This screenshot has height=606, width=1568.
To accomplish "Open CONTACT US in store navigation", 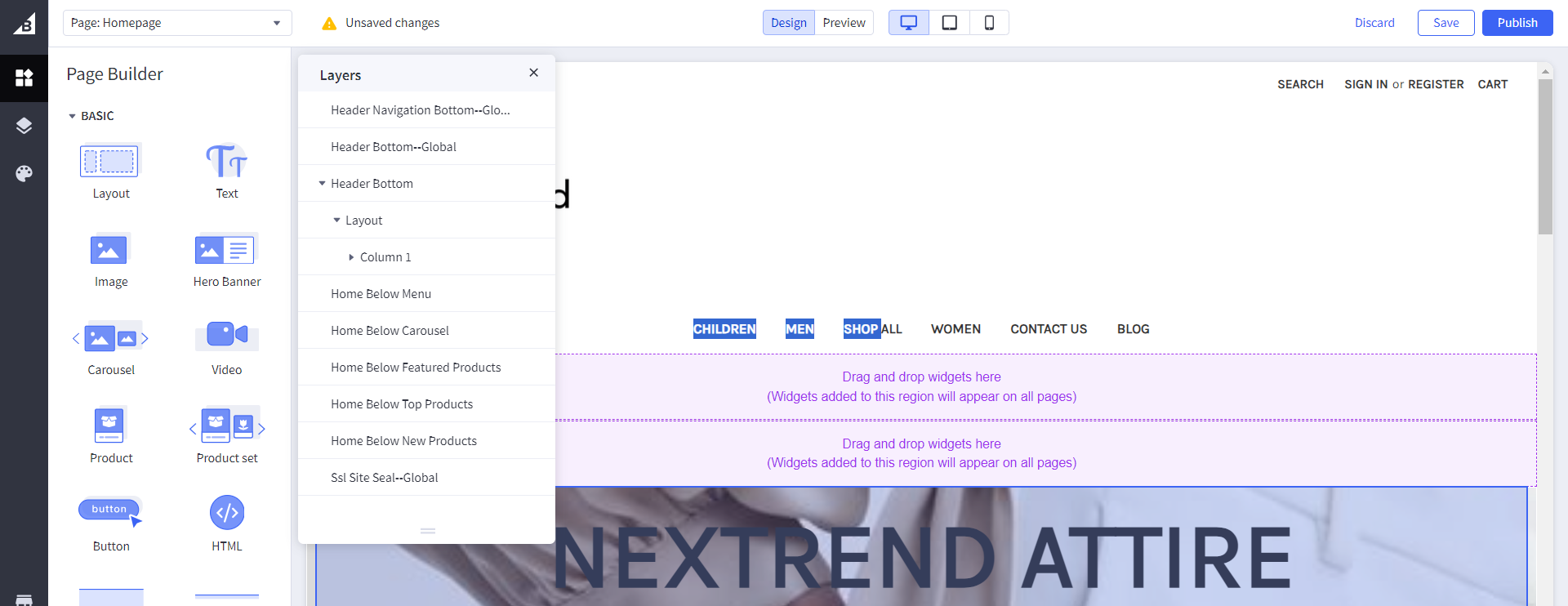I will 1049,329.
